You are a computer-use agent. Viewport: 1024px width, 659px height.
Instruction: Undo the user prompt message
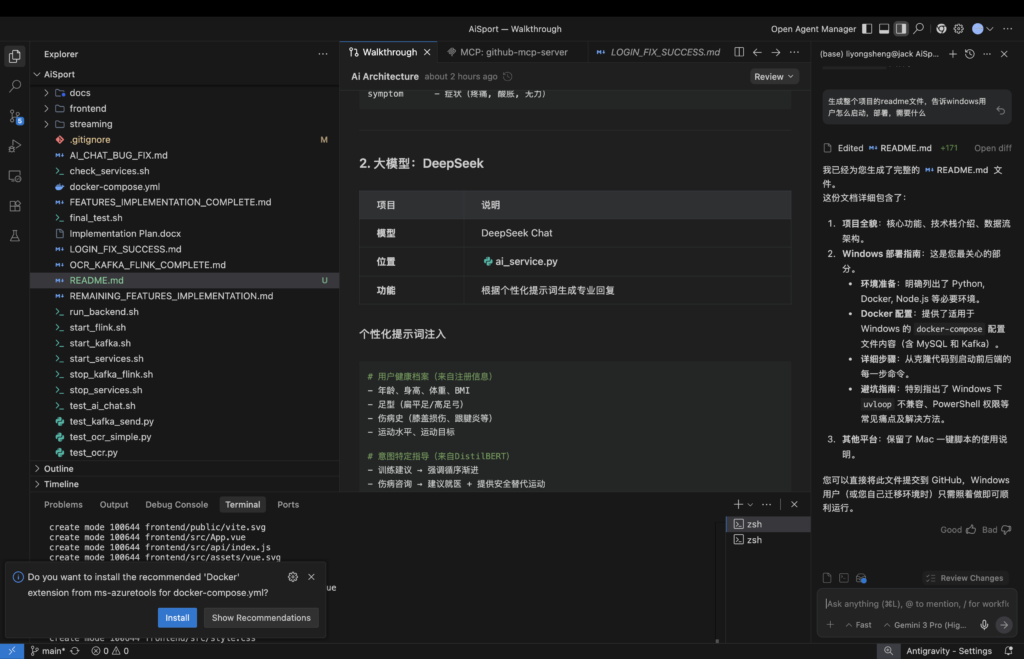(1000, 110)
